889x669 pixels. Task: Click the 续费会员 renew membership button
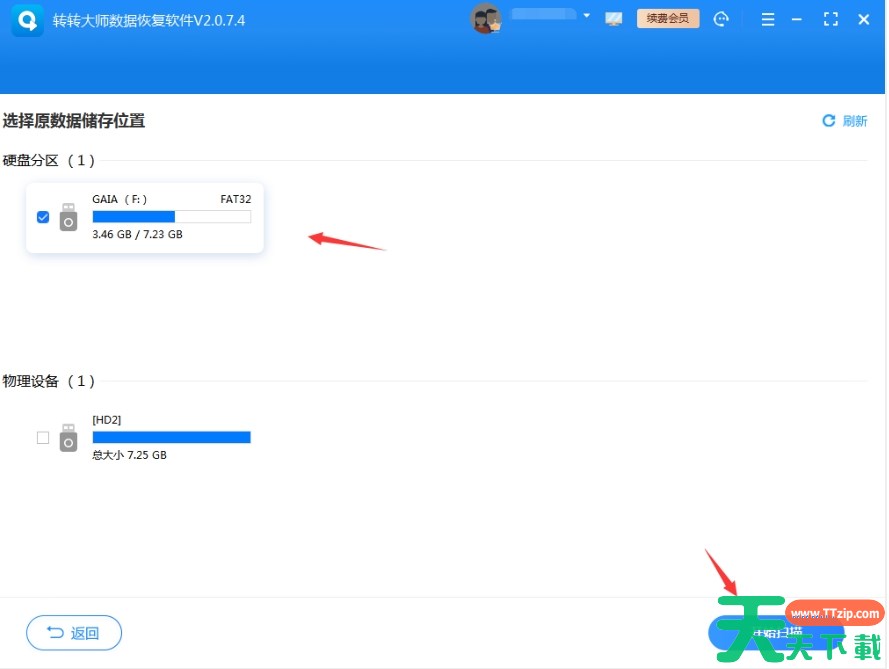(x=668, y=18)
